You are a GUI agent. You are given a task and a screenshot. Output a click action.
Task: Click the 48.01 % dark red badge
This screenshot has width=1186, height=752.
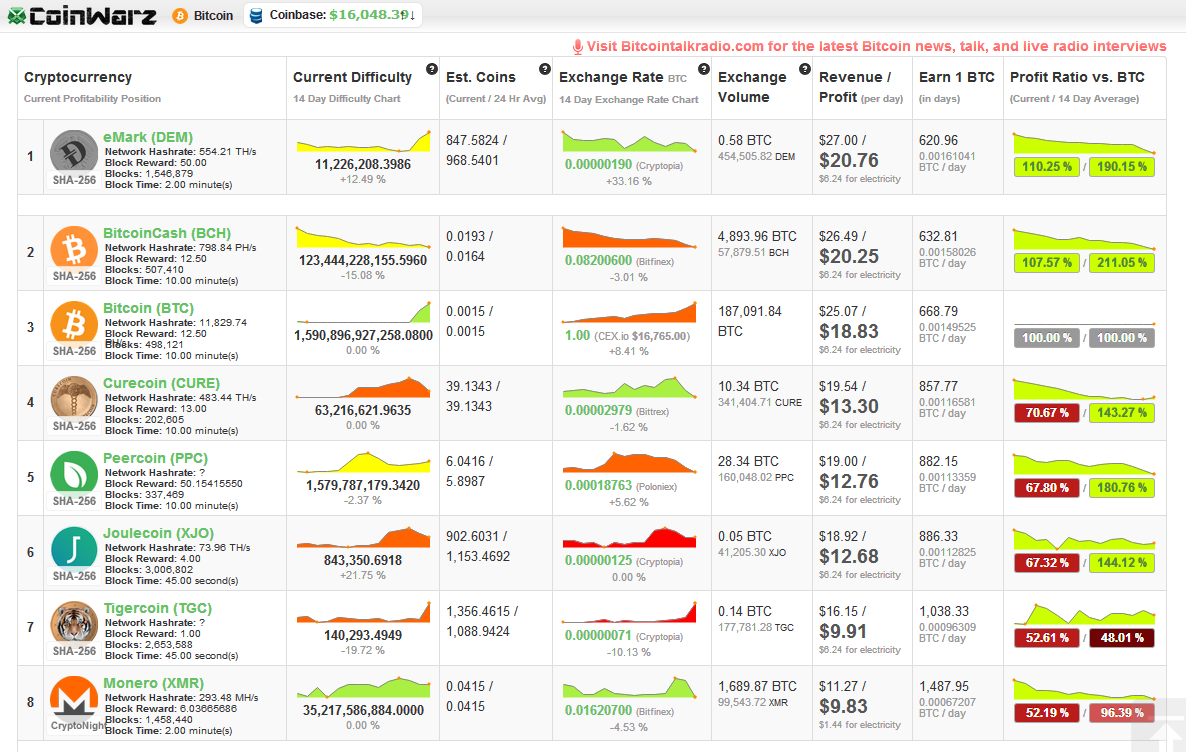tap(1122, 638)
